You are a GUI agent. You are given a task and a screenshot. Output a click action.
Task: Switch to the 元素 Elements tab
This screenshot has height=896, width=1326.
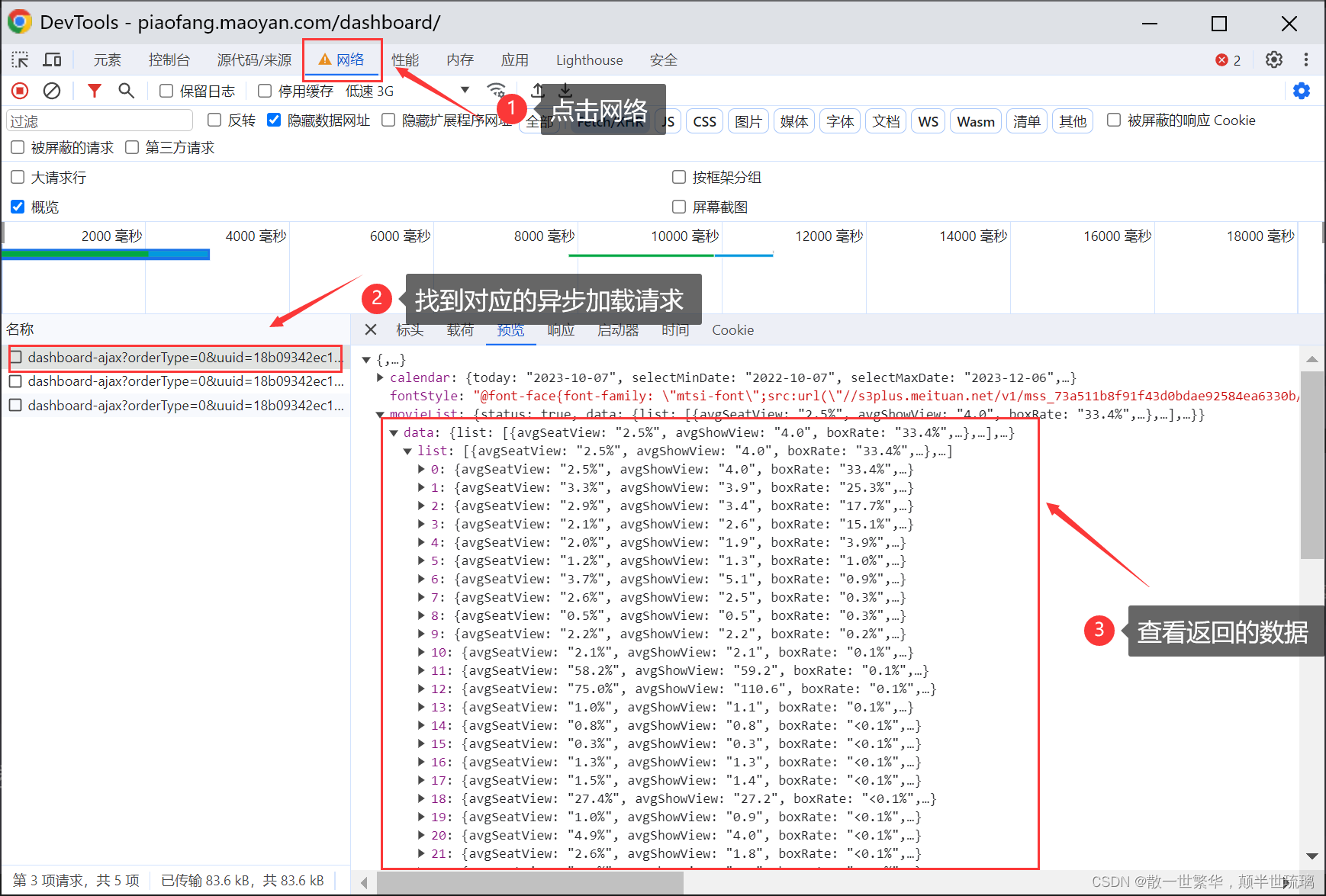point(108,59)
